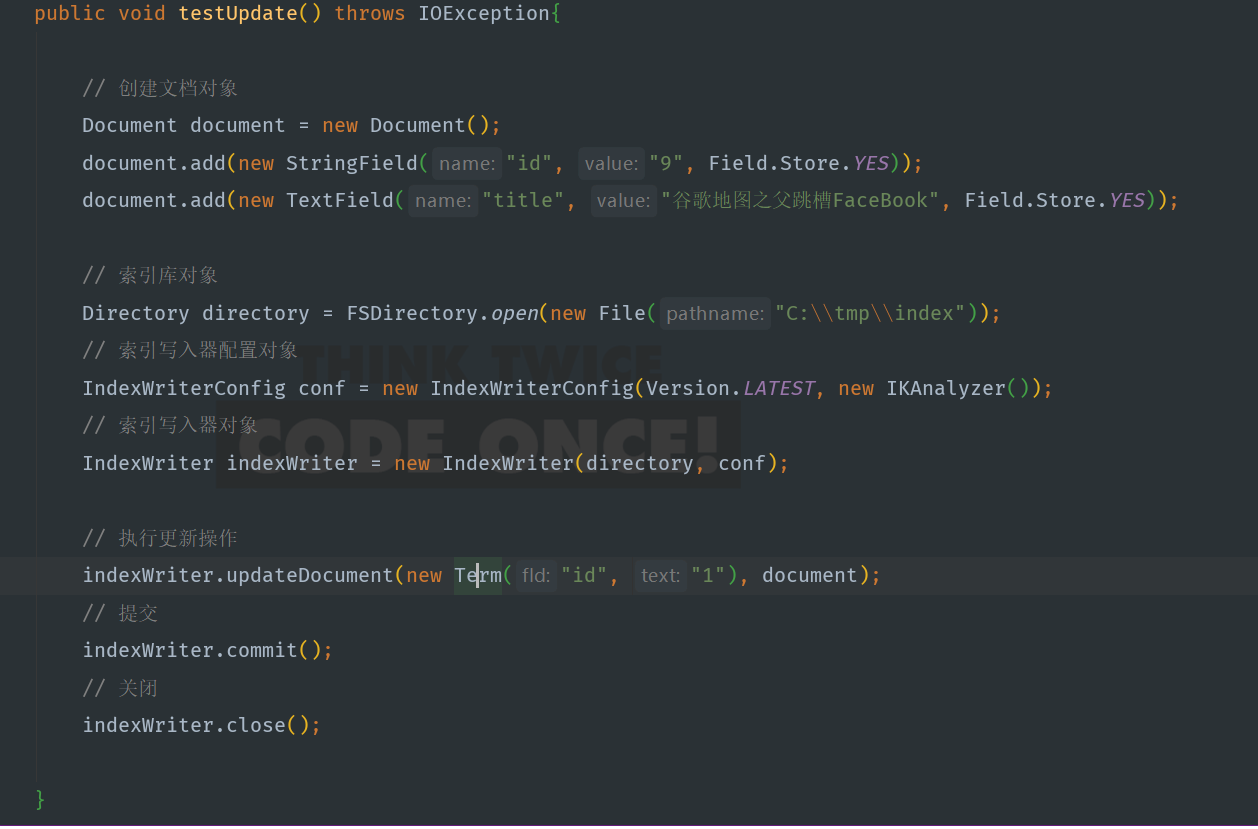The image size is (1258, 829).
Task: Click the method's green closing brace
Action: 40,799
